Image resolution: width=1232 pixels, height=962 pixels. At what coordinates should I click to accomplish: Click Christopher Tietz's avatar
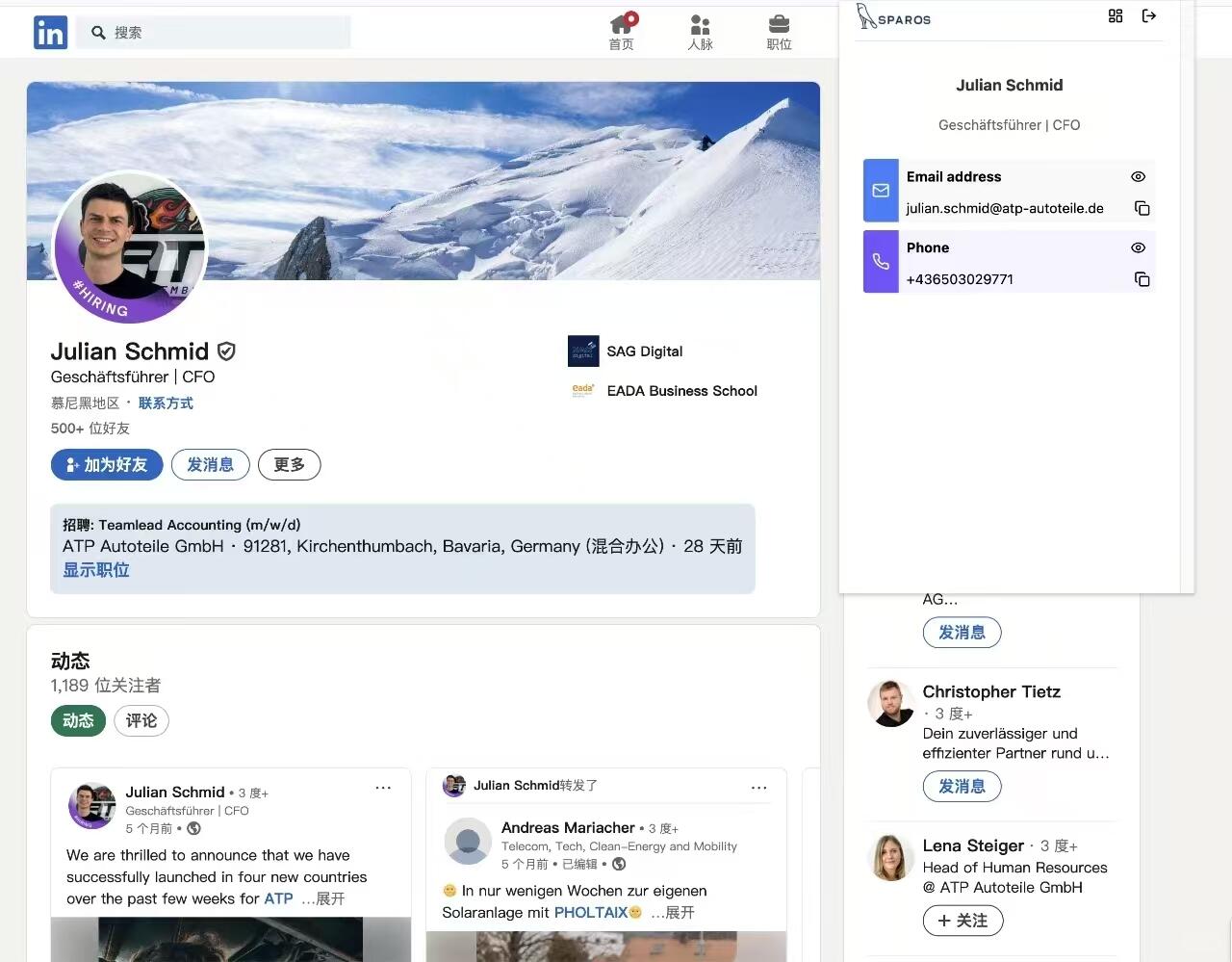(x=891, y=703)
